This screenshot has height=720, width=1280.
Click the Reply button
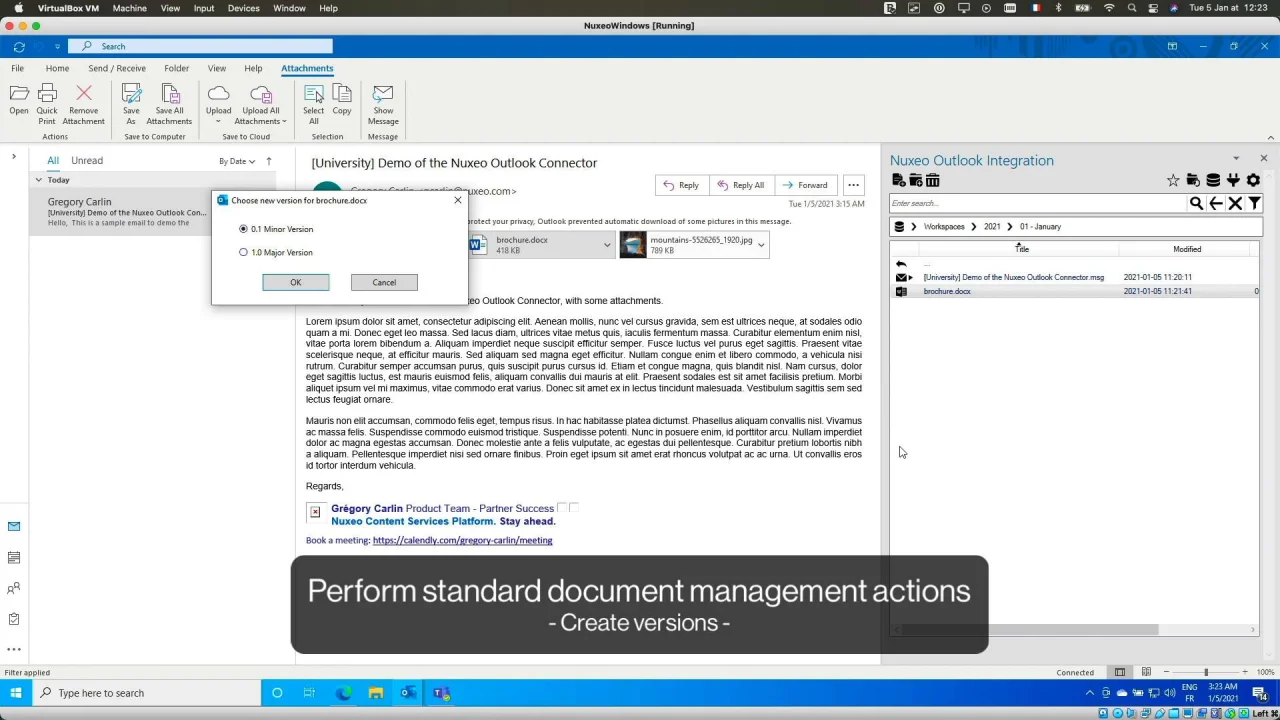point(680,185)
